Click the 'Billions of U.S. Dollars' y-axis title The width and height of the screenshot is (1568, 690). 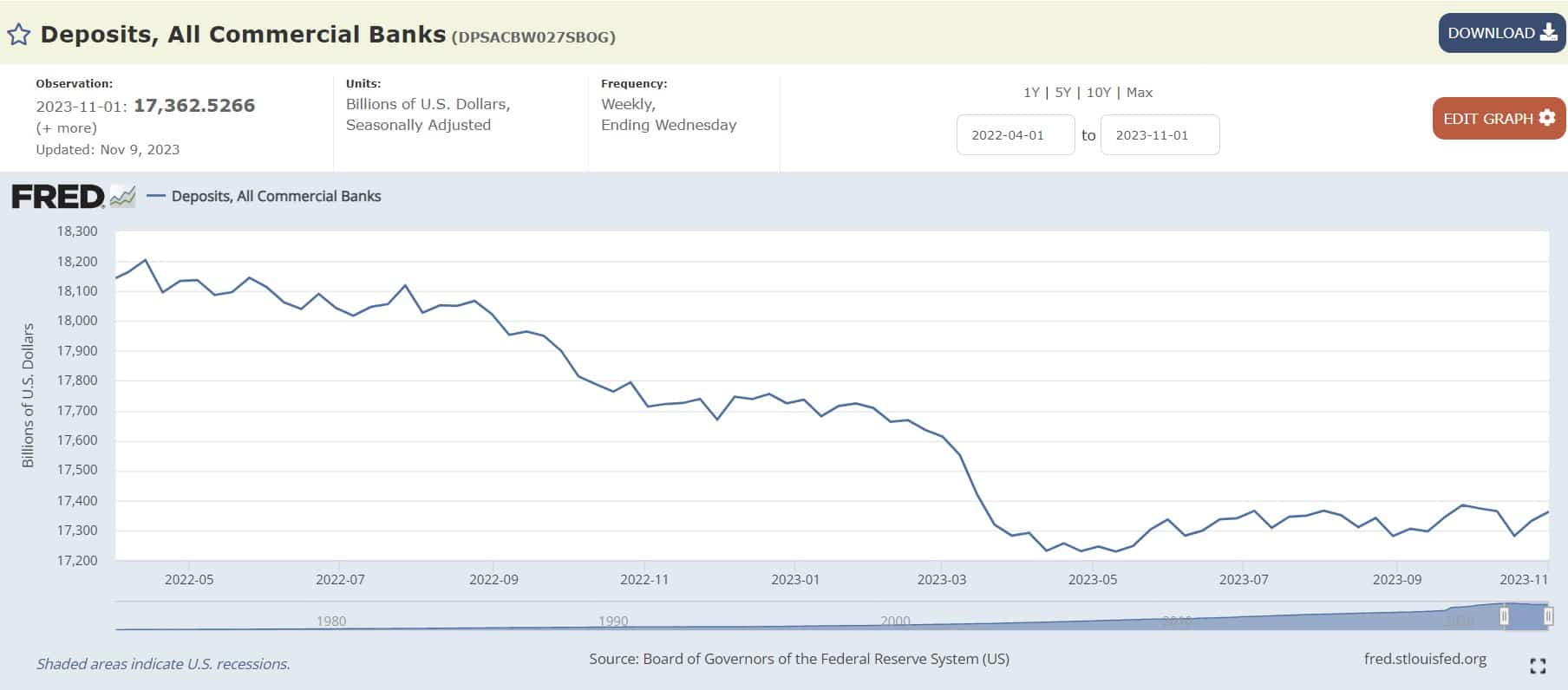(x=28, y=395)
